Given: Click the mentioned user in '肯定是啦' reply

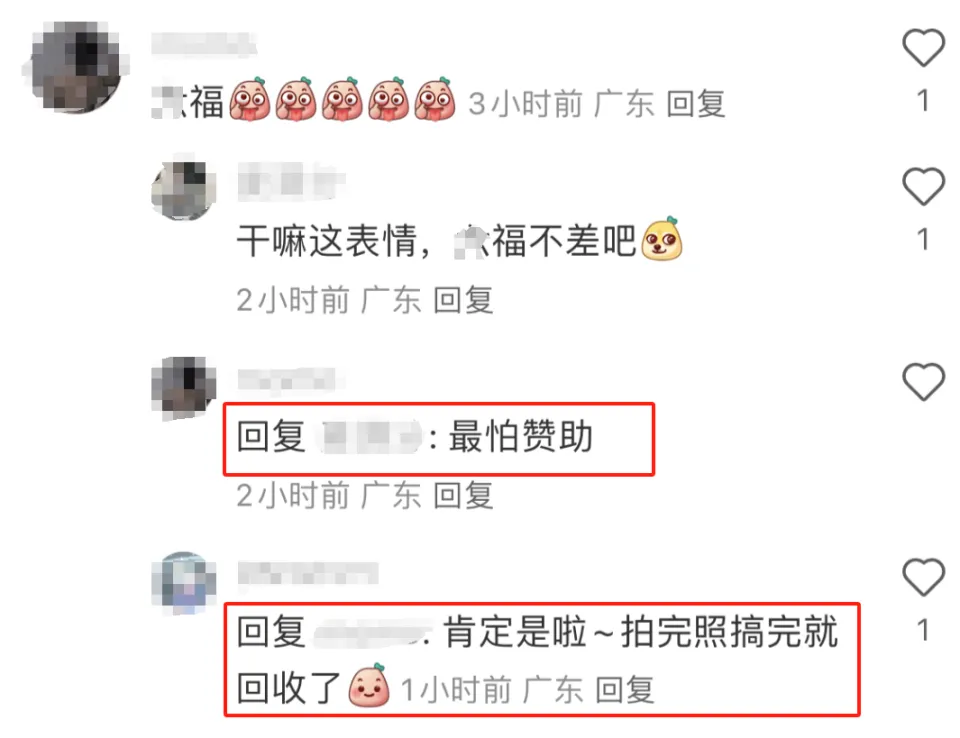Looking at the screenshot, I should pos(369,633).
